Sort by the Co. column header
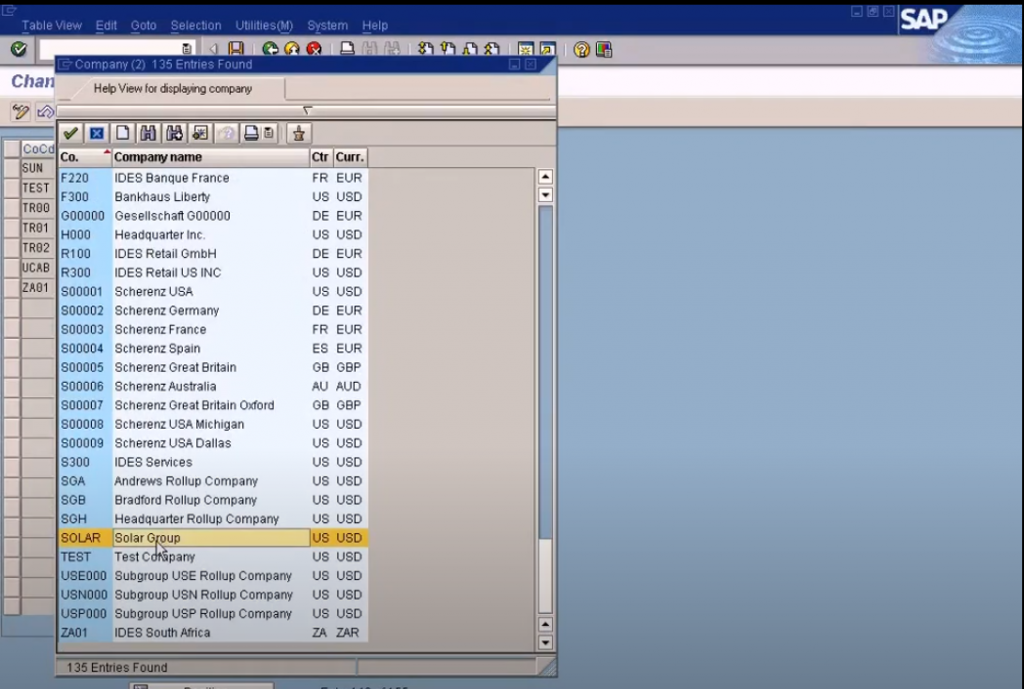The width and height of the screenshot is (1024, 689). pyautogui.click(x=85, y=157)
